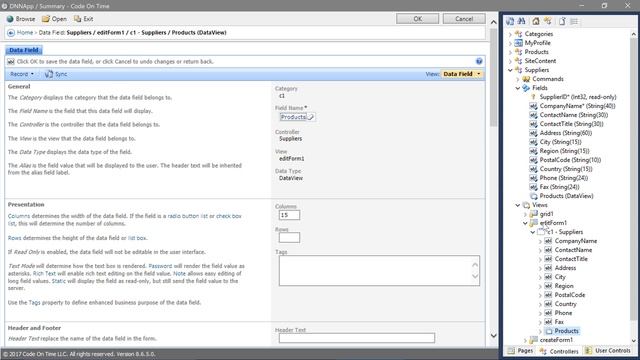
Task: Click the info icon beside the OK hint
Action: point(11,62)
